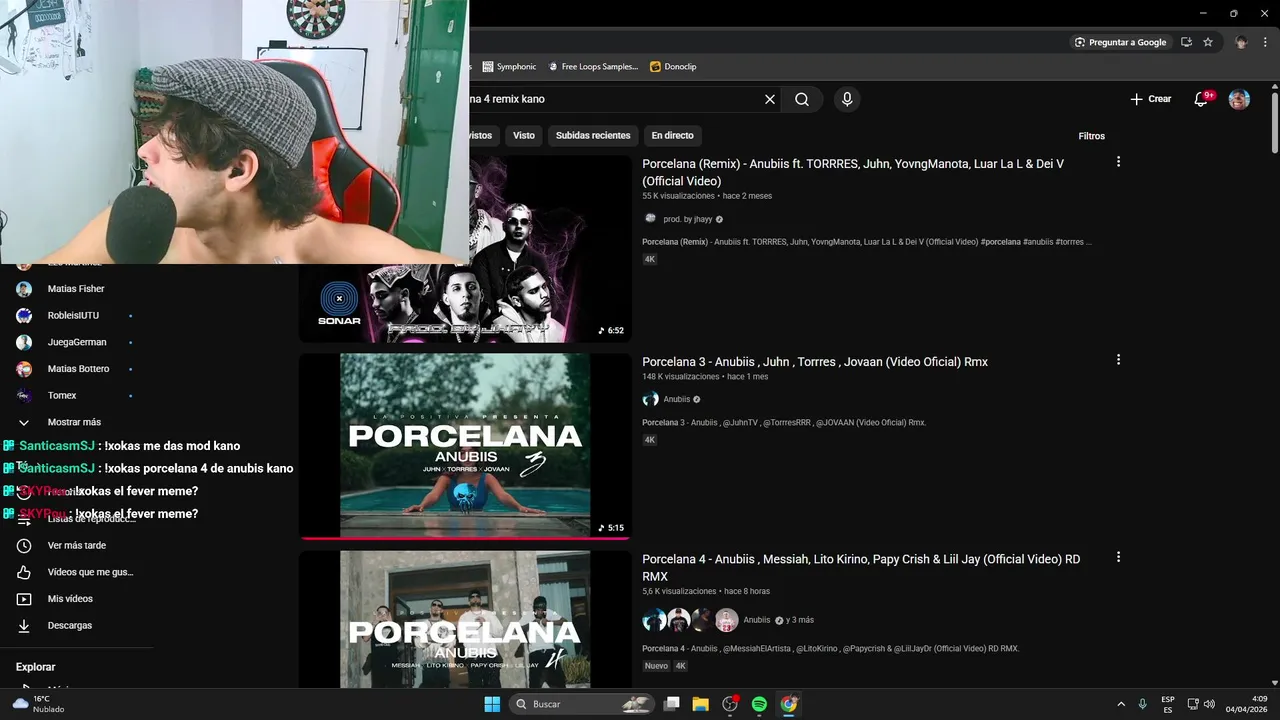Open options menu for Porcelana 4 video

tap(1118, 557)
